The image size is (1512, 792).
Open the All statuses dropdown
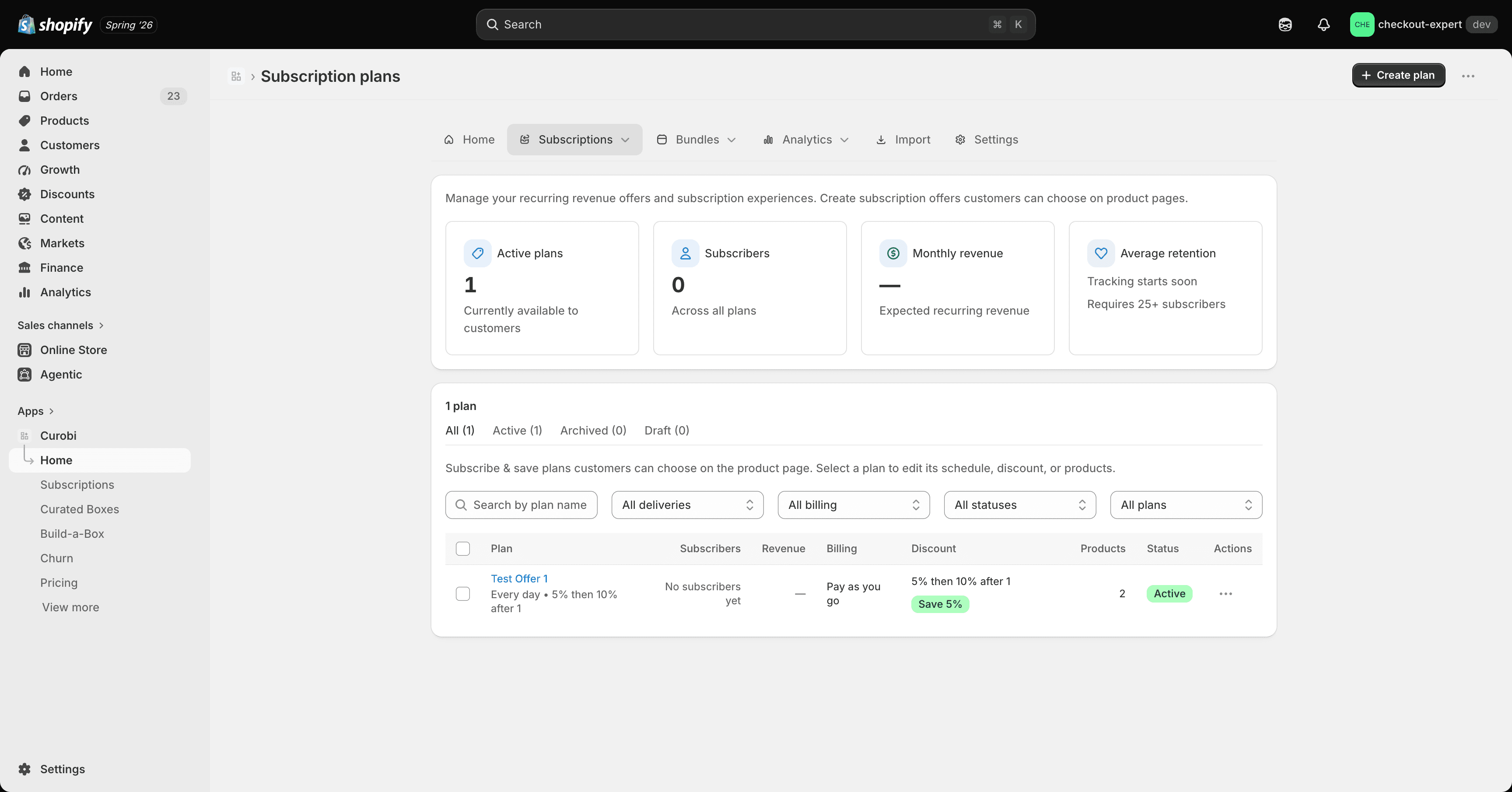[x=1020, y=505]
